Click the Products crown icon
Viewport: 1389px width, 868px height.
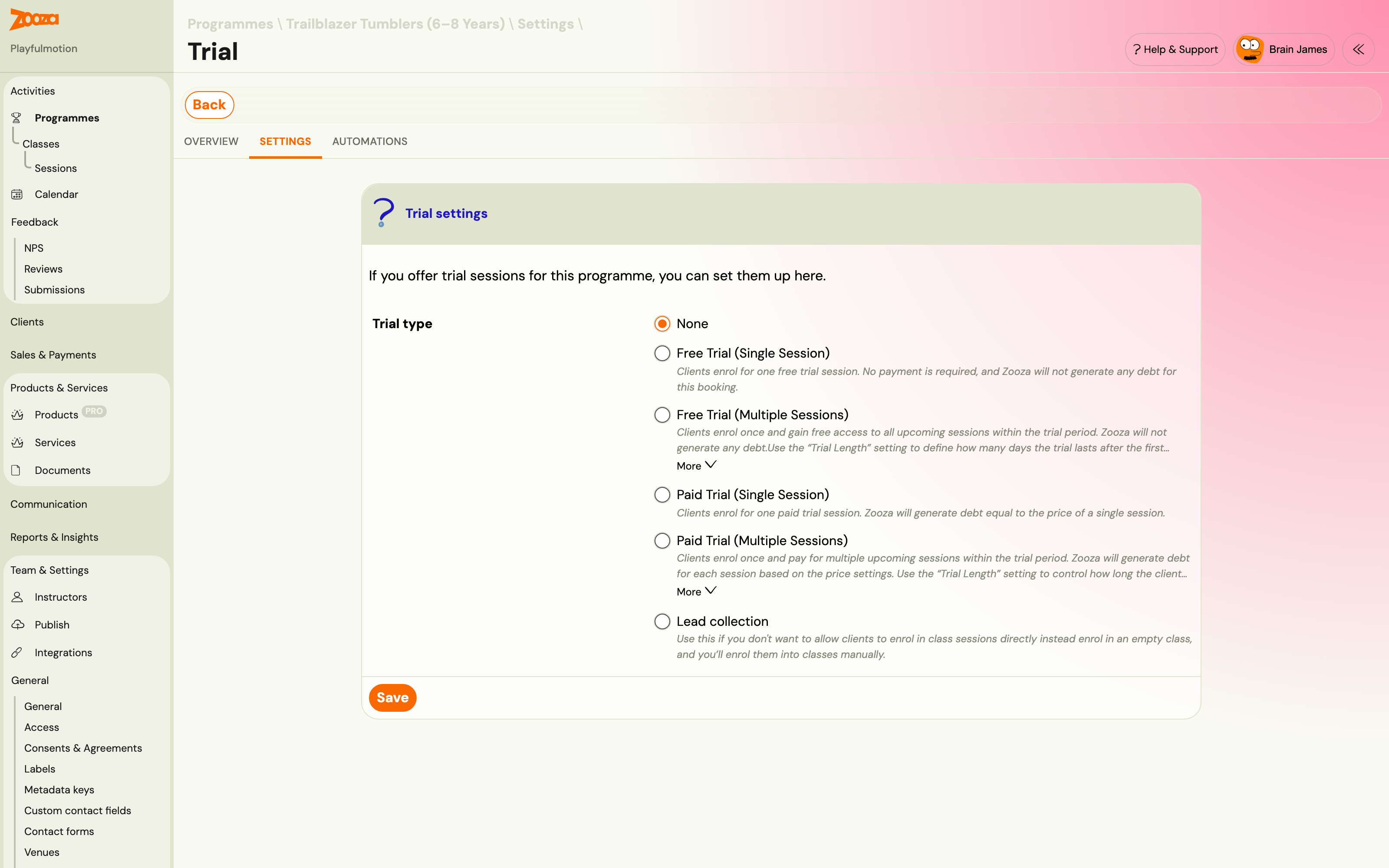[17, 414]
